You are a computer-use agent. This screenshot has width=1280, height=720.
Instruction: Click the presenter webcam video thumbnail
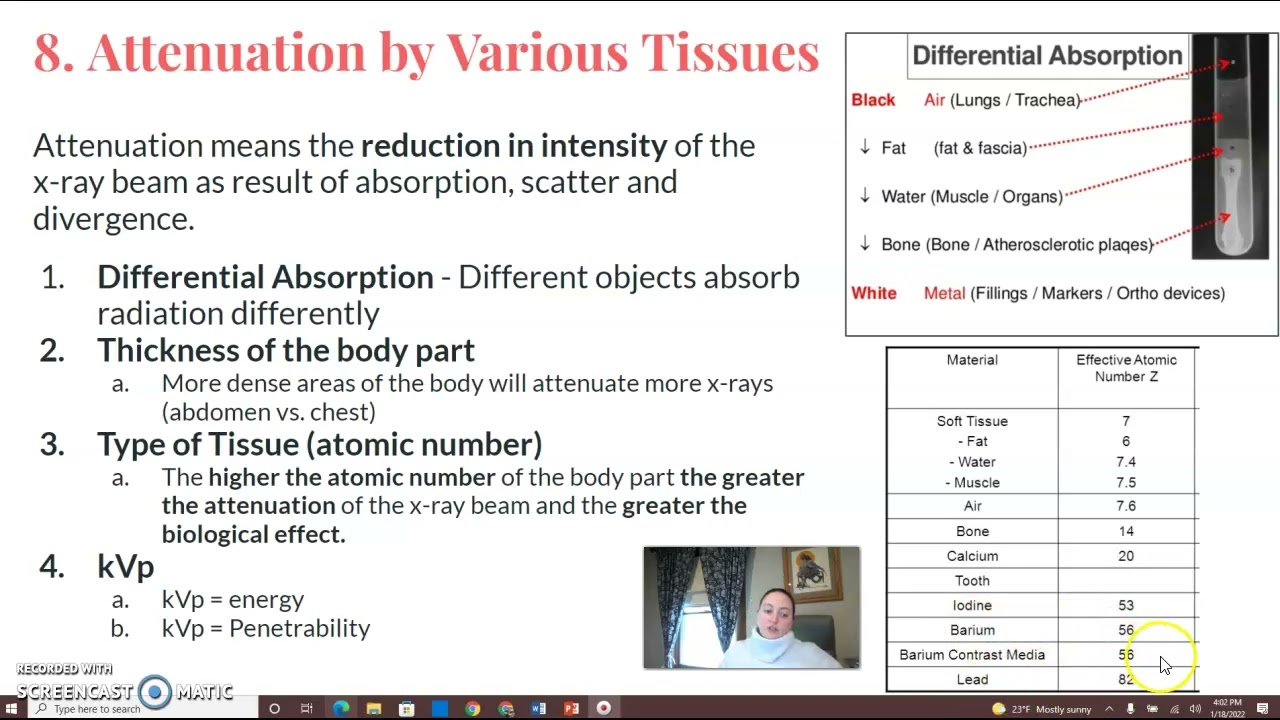pyautogui.click(x=752, y=607)
